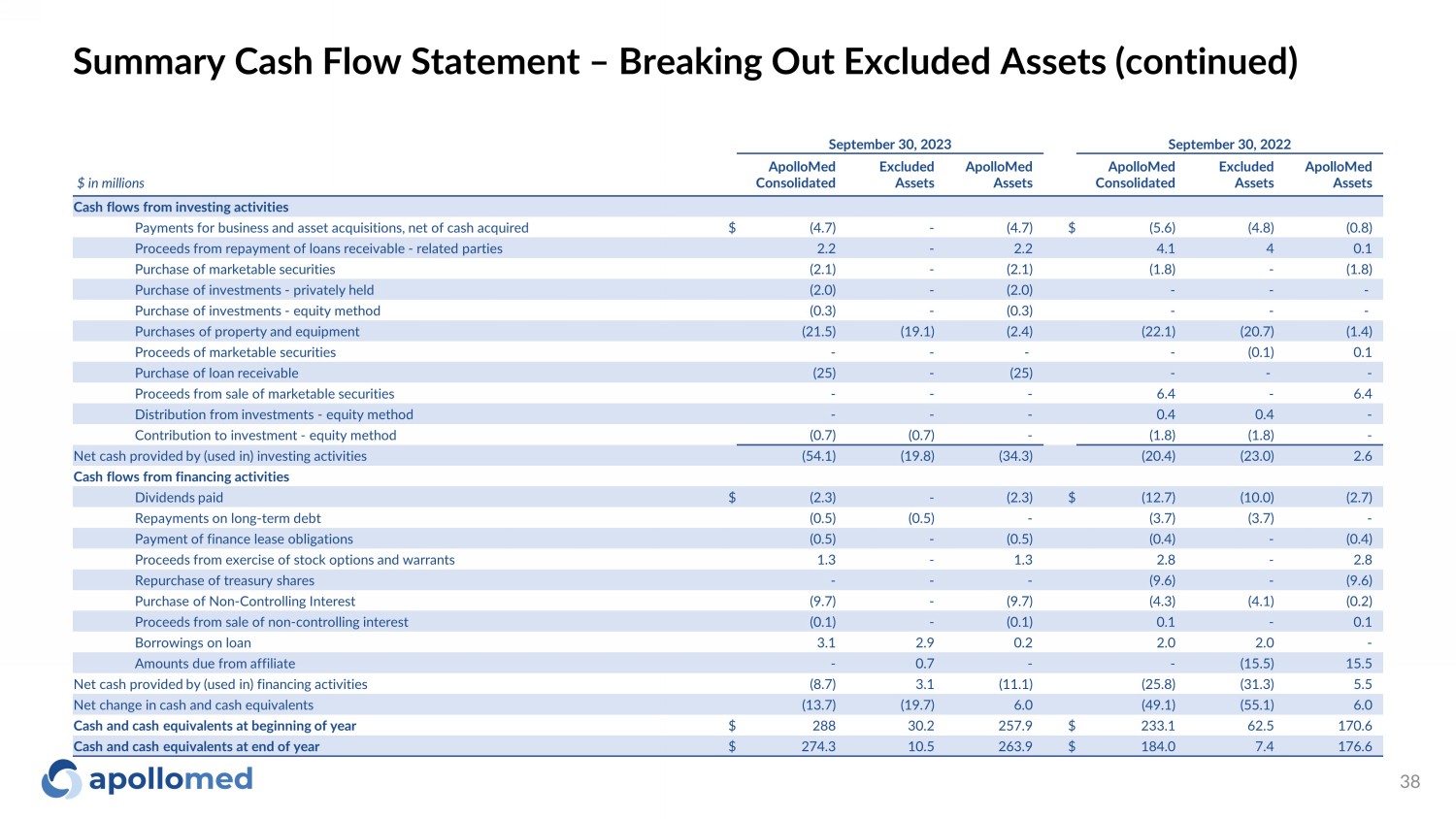Screen dimensions: 1456x819
Task: Click "Net change in cash and cash equivalents" label
Action: point(193,704)
